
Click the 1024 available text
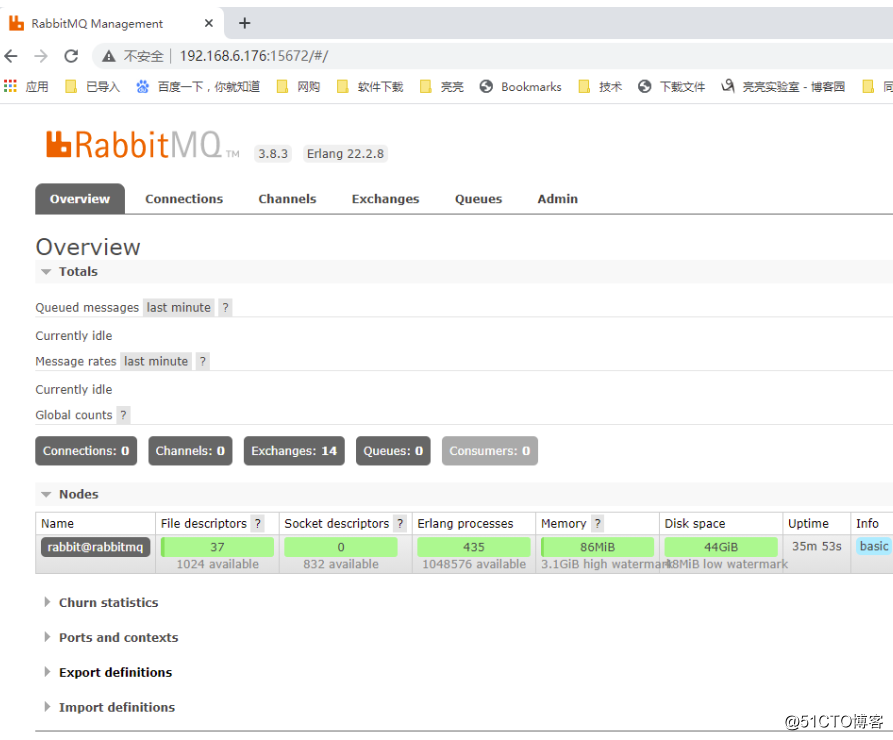[x=218, y=564]
